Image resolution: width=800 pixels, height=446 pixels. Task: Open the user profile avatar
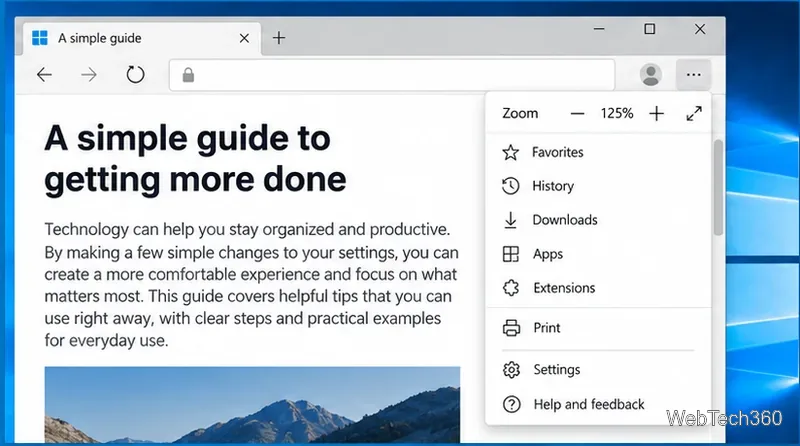click(651, 75)
